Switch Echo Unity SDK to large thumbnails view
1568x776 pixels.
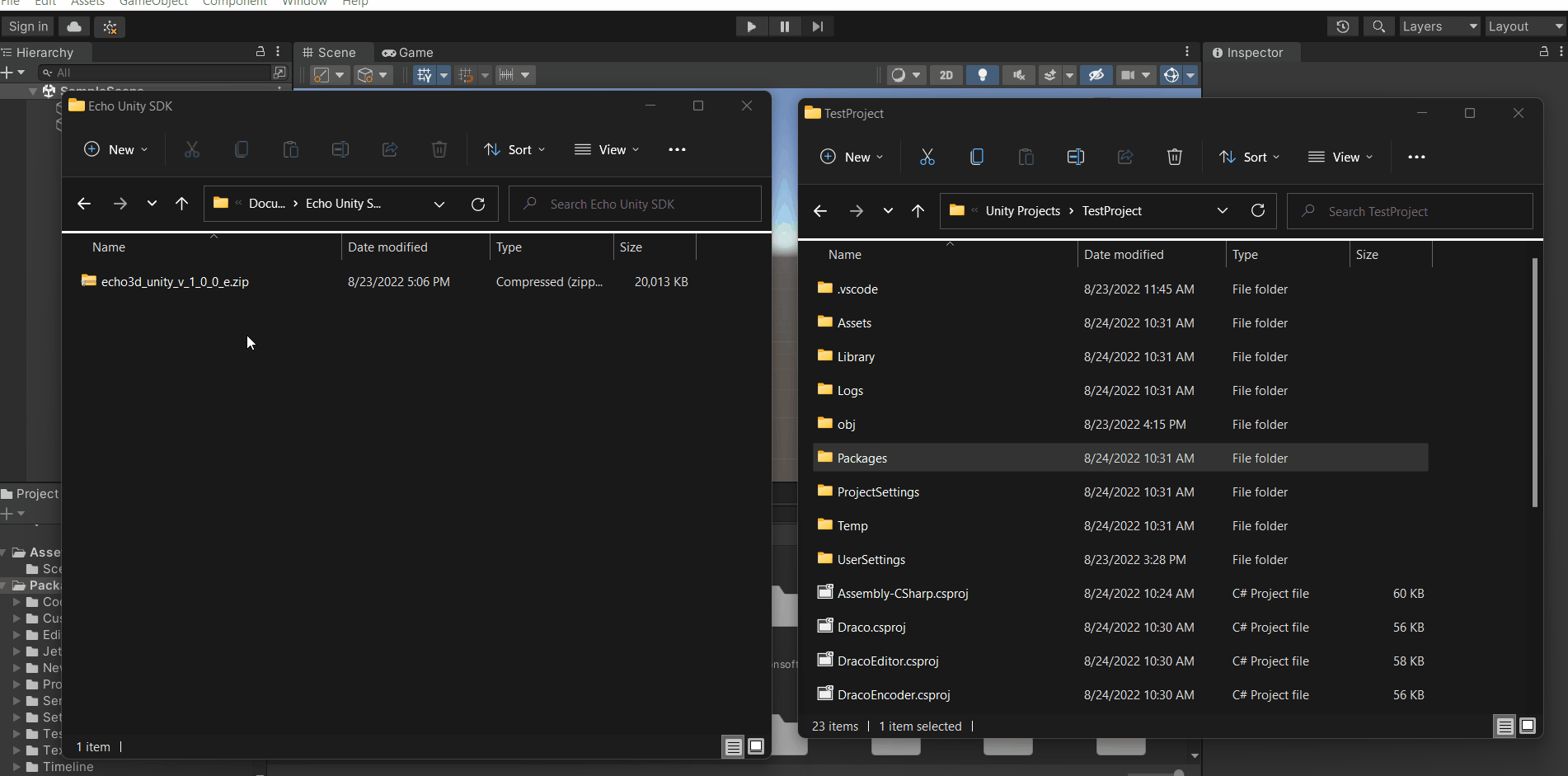tap(755, 746)
